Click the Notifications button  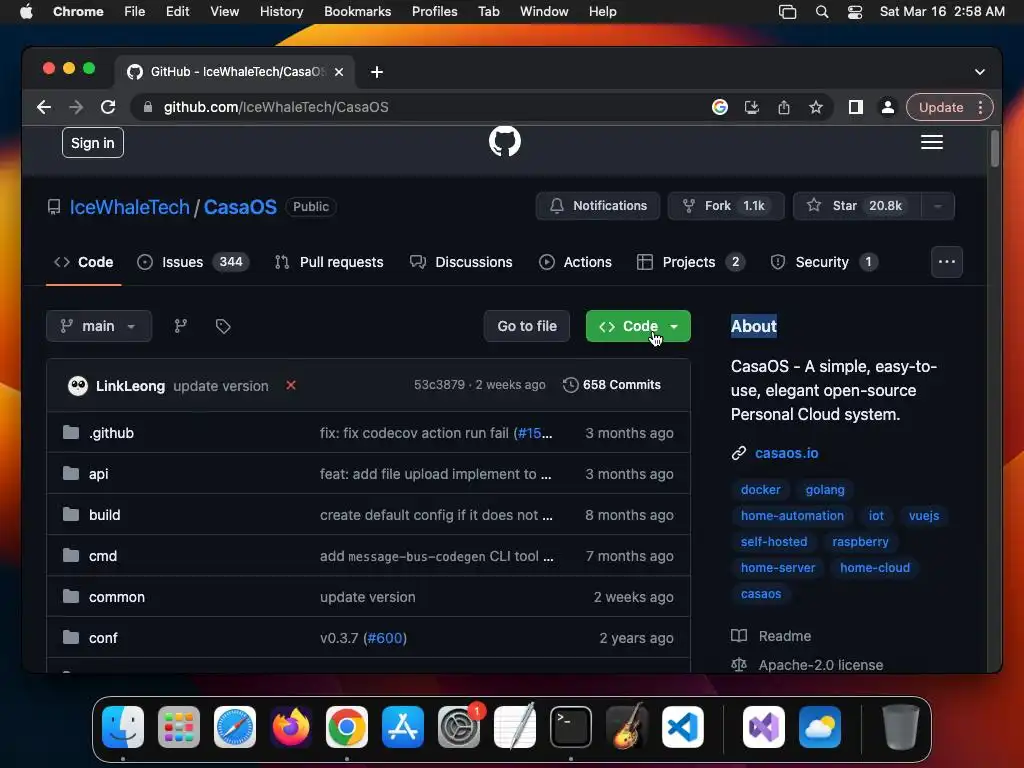tap(598, 206)
